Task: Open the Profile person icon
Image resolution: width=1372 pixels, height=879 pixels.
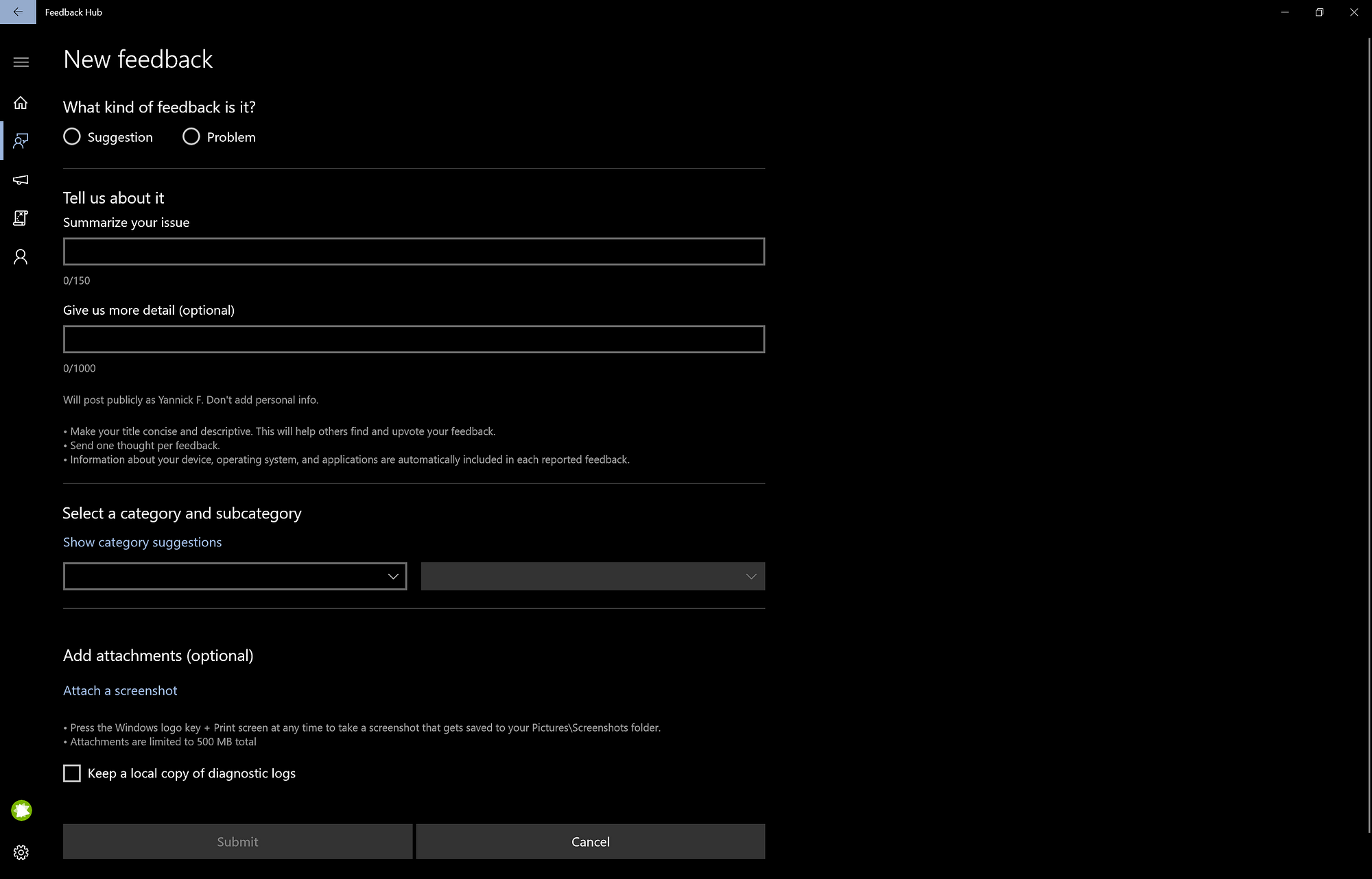Action: coord(21,257)
